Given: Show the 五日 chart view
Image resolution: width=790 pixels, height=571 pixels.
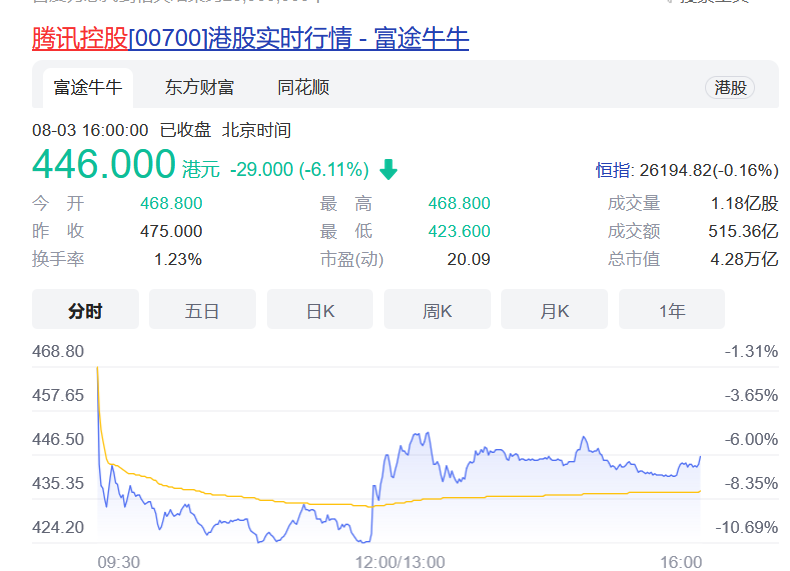Looking at the screenshot, I should click(202, 310).
